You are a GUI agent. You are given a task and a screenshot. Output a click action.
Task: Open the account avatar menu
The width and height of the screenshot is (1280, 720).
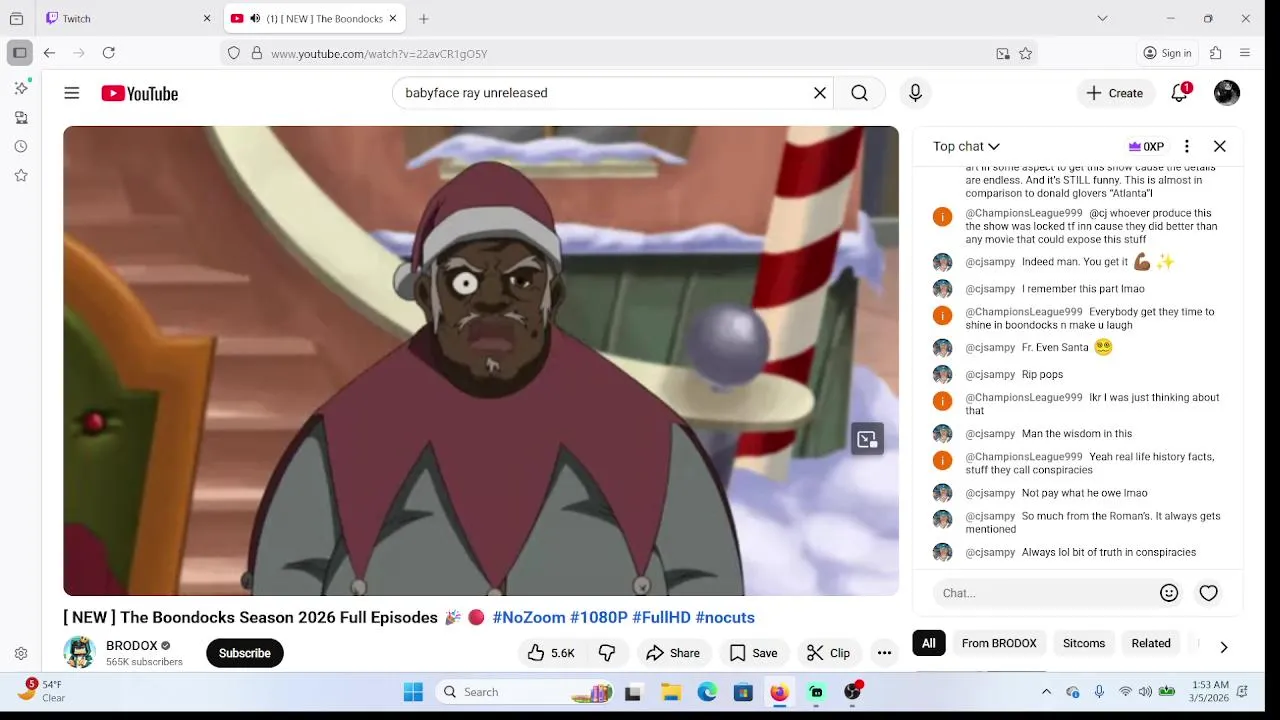[1227, 93]
